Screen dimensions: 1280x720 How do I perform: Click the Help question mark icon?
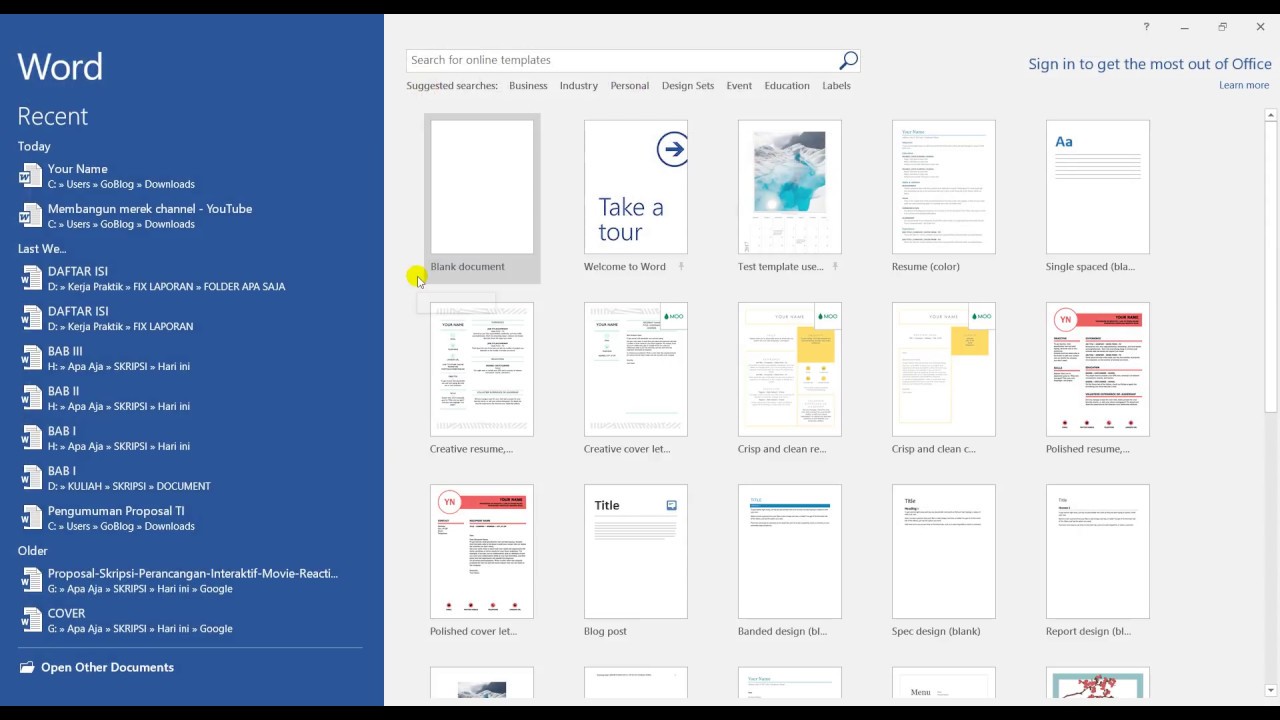pos(1146,27)
